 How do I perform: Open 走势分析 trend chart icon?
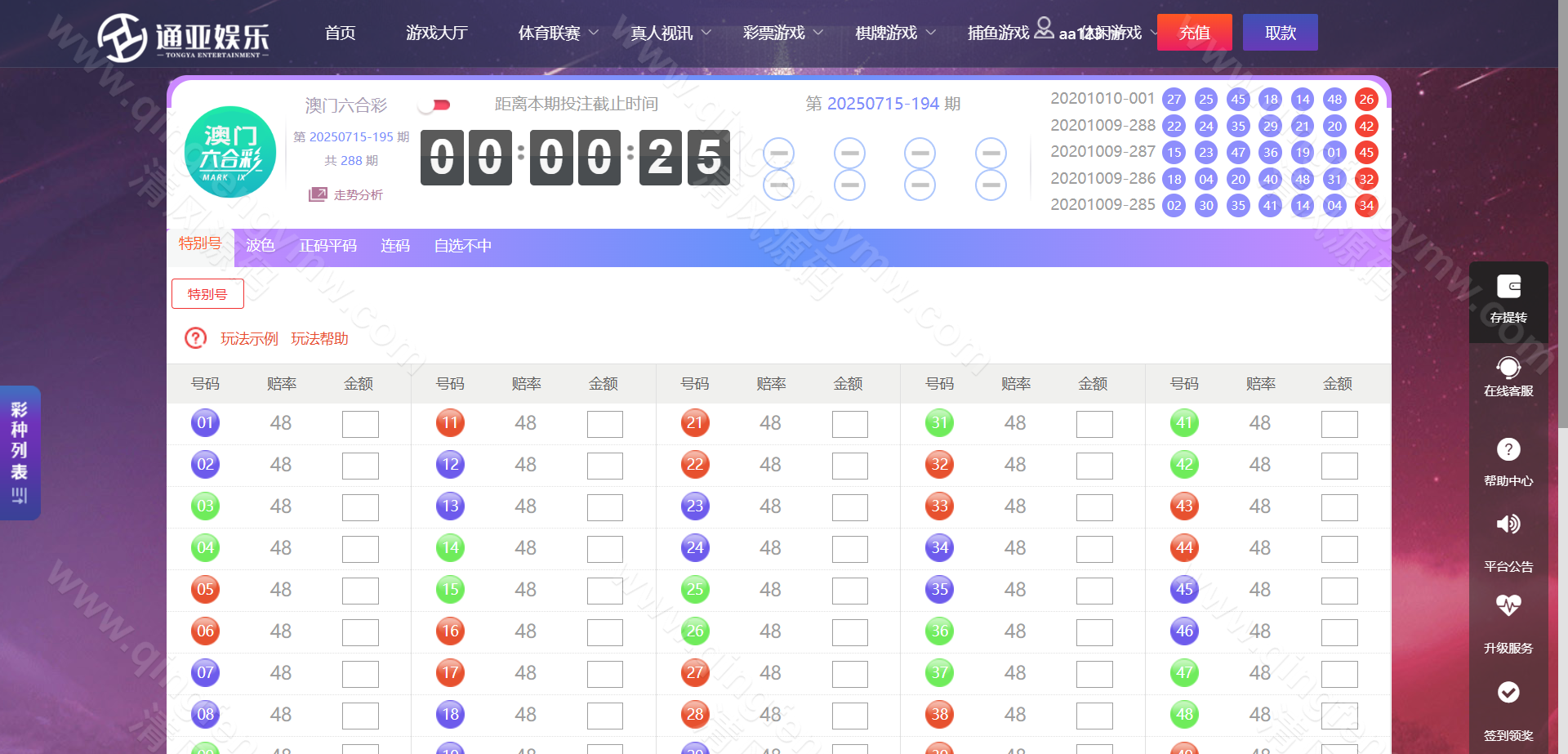coord(317,194)
